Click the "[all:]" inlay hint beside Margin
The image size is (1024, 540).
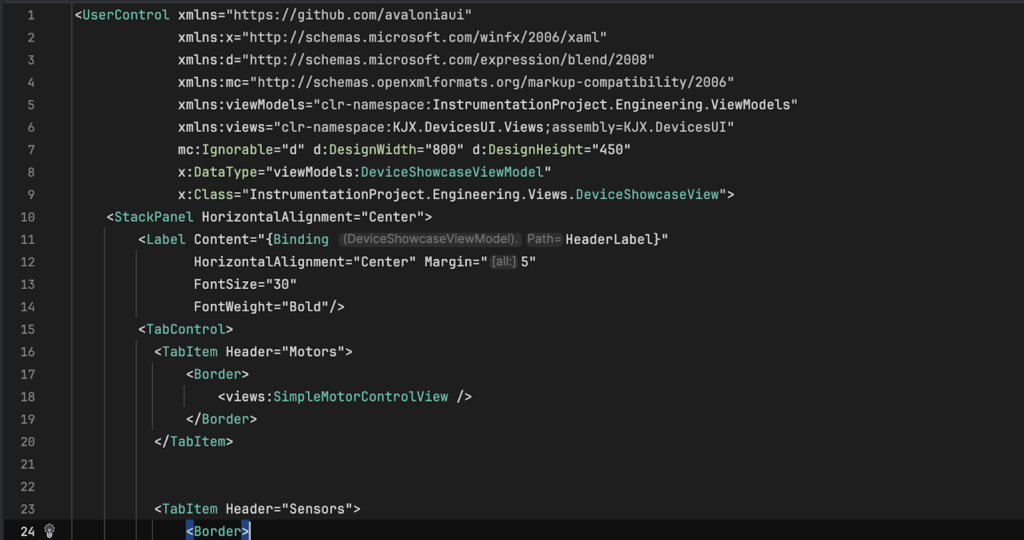click(503, 261)
